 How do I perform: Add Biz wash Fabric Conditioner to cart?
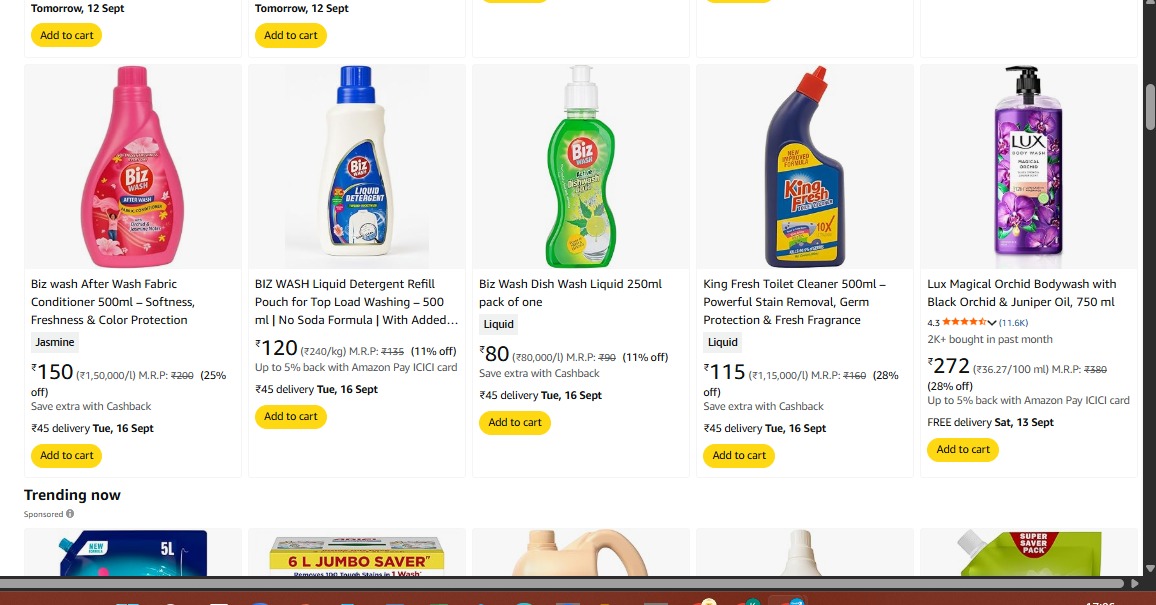66,455
